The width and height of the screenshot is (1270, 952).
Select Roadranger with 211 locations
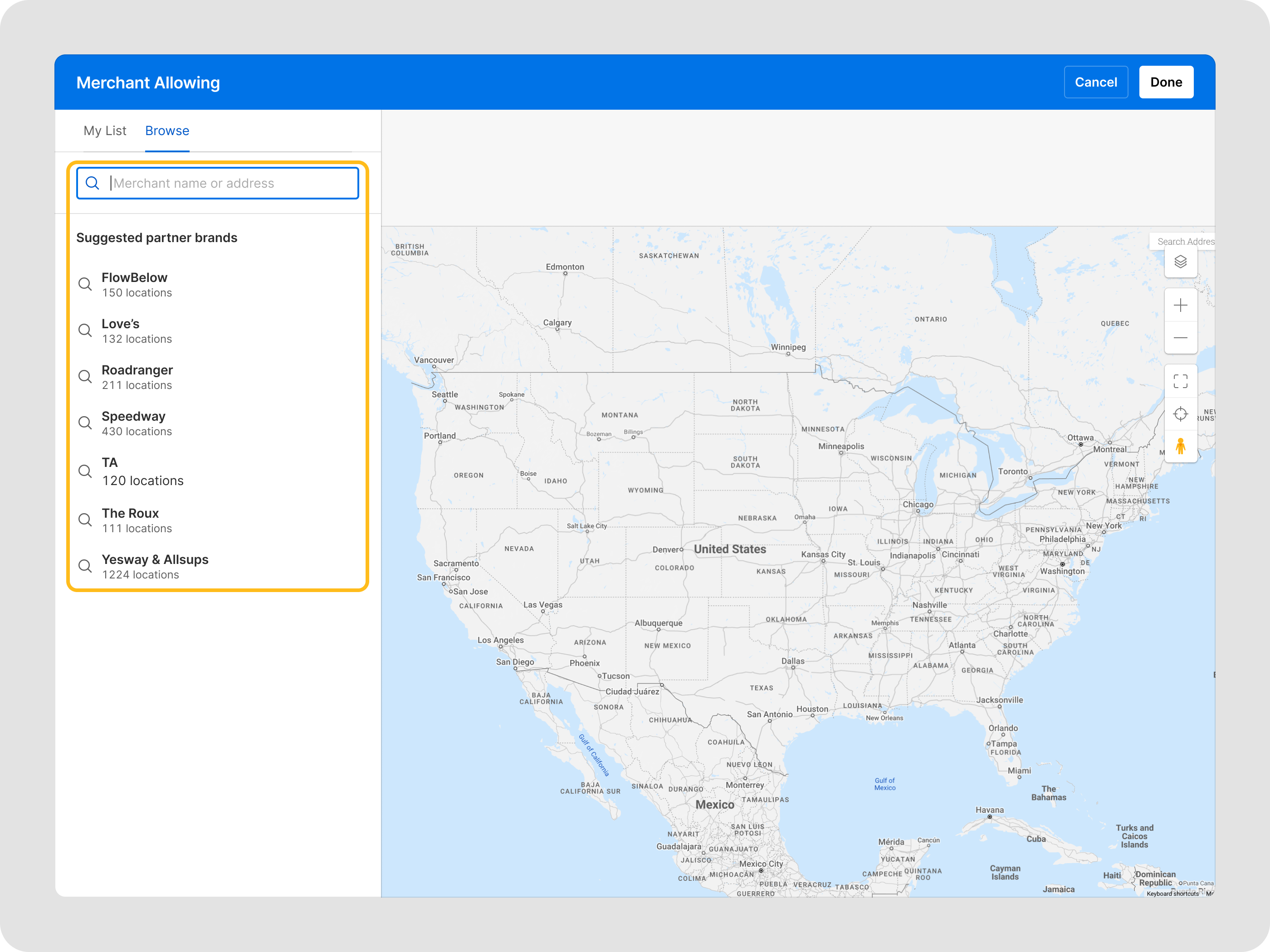click(137, 377)
